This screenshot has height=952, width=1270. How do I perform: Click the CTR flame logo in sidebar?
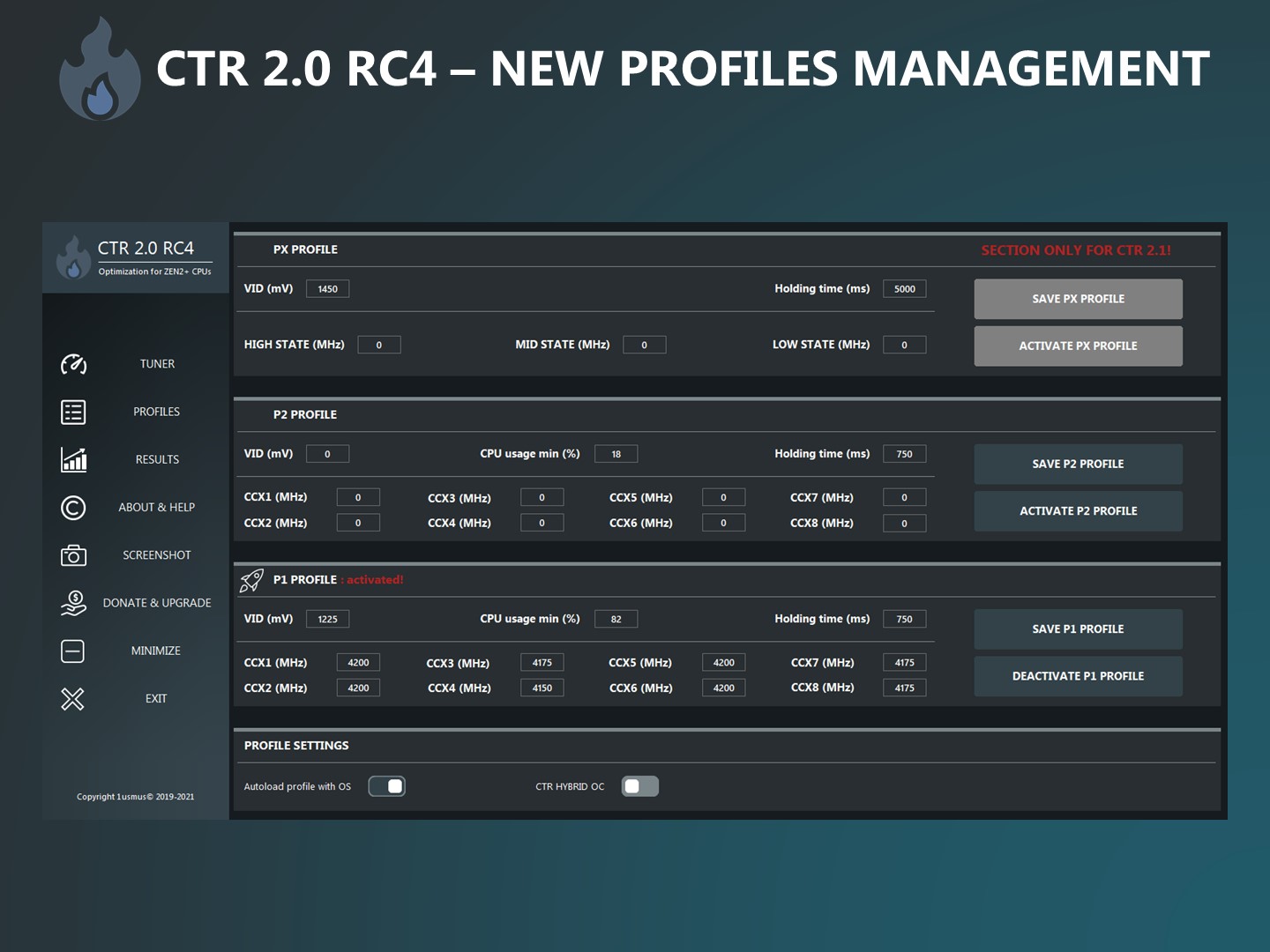click(x=73, y=257)
